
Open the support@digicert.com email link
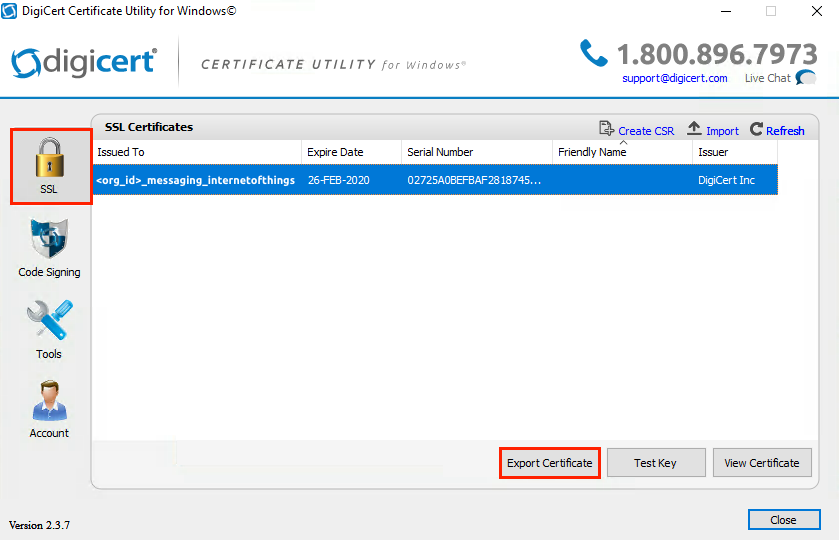pyautogui.click(x=674, y=78)
